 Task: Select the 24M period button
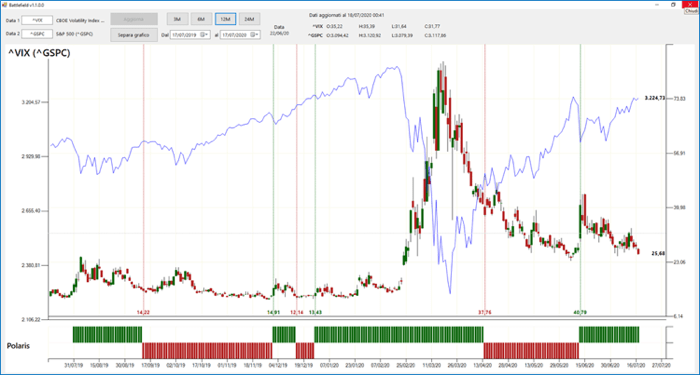(250, 19)
